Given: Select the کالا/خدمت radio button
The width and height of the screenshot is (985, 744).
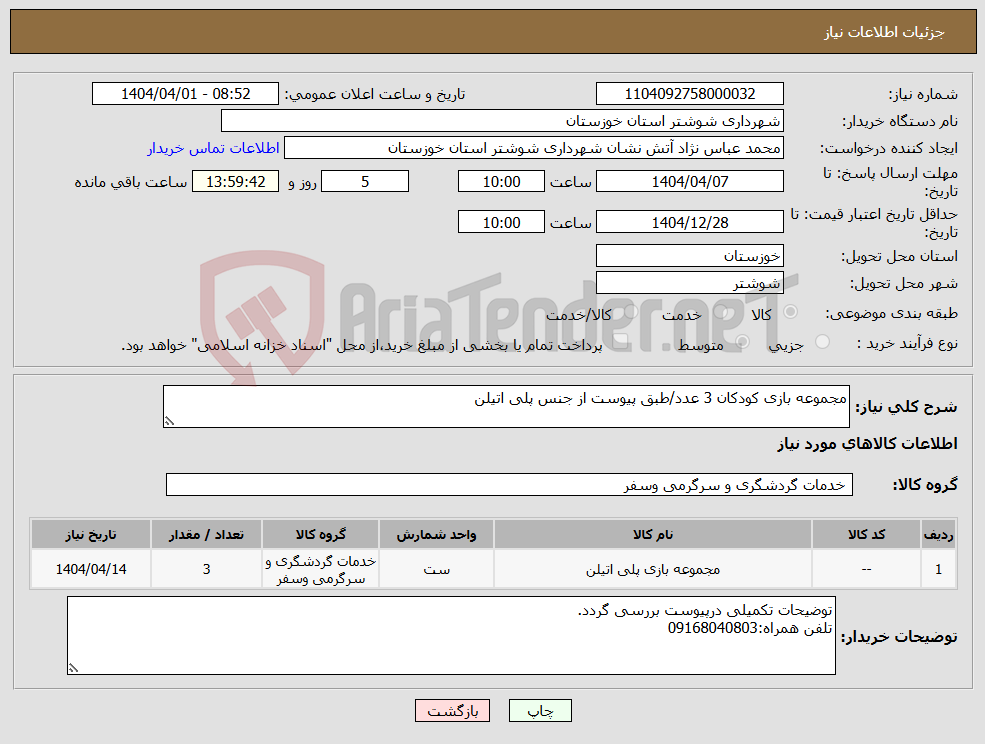Looking at the screenshot, I should point(631,312).
